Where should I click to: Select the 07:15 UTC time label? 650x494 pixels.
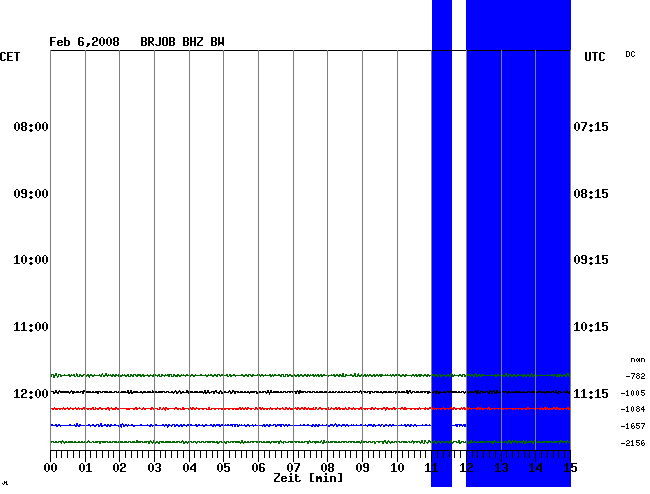(591, 126)
